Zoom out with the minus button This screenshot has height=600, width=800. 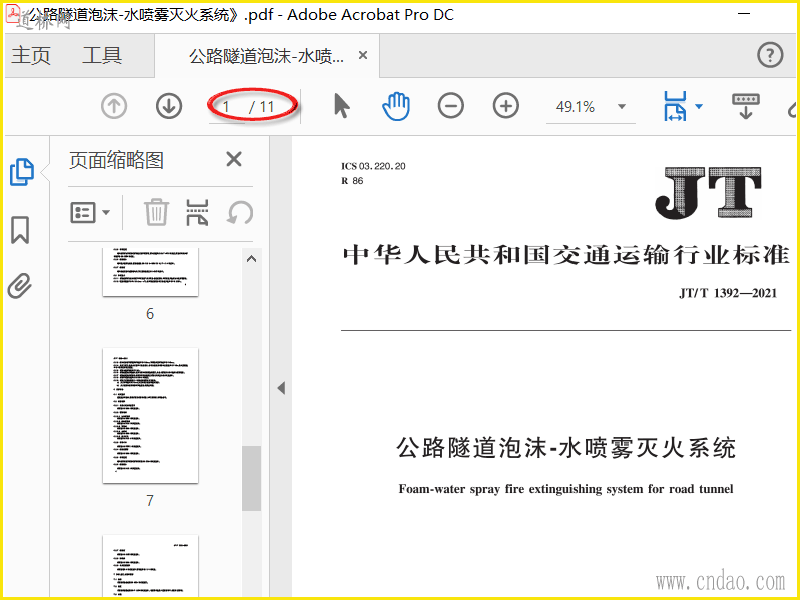tap(451, 106)
